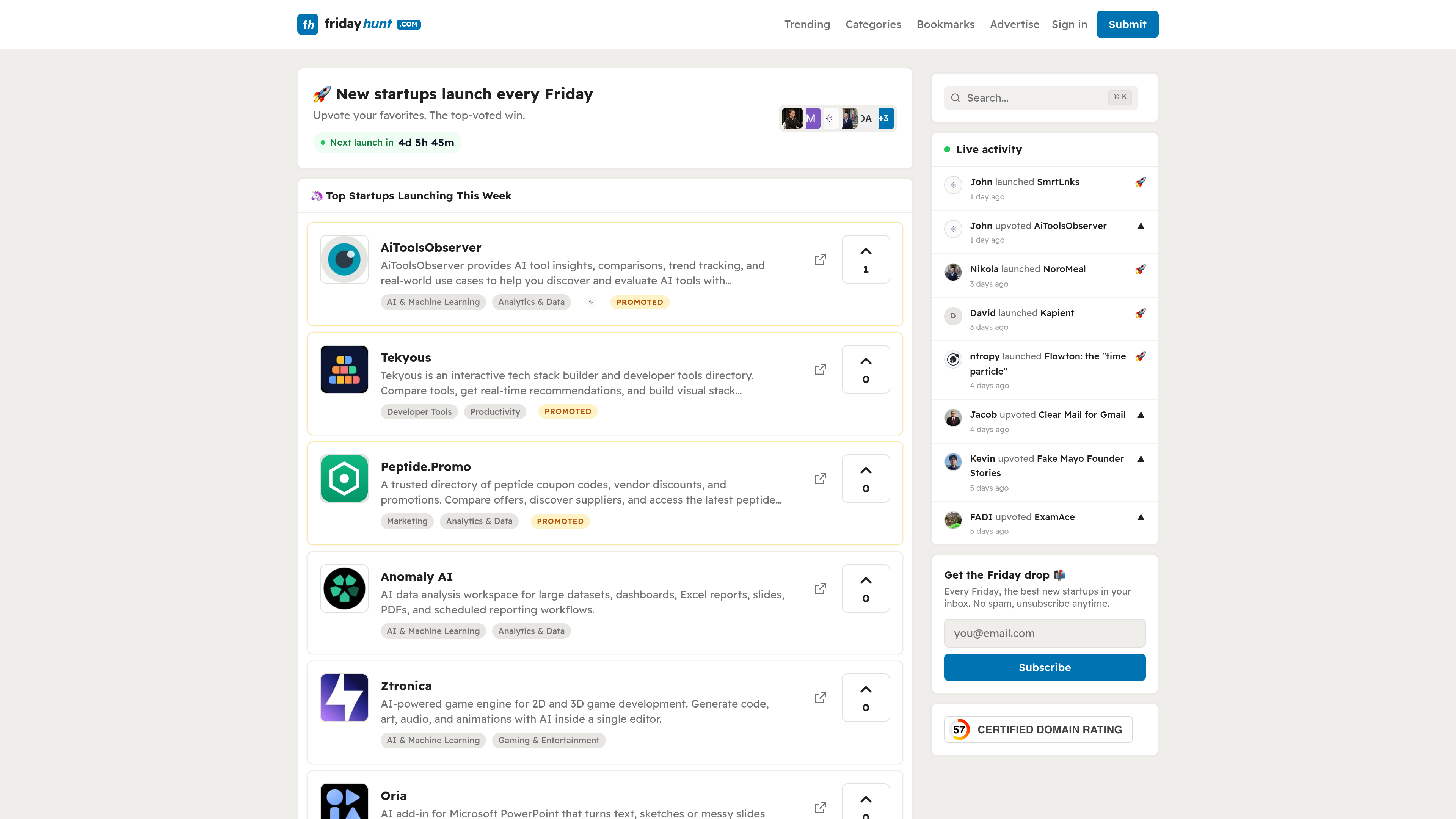Focus the Search field

pyautogui.click(x=1040, y=98)
